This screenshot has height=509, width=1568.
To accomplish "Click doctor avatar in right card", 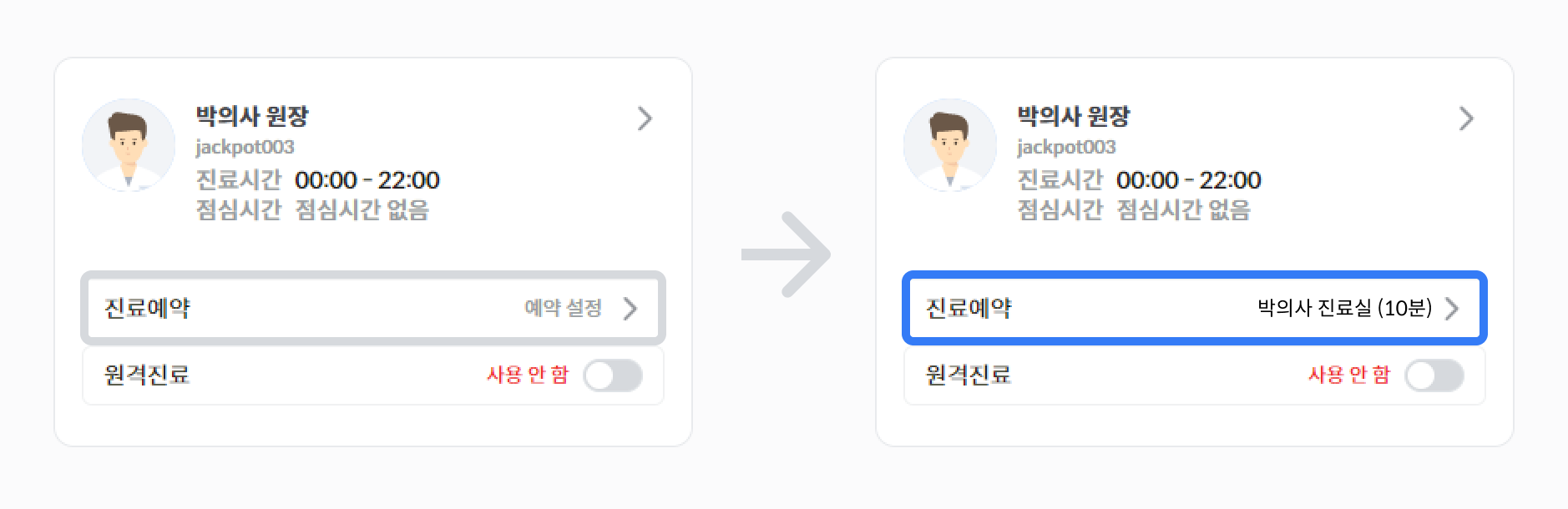I will [950, 146].
